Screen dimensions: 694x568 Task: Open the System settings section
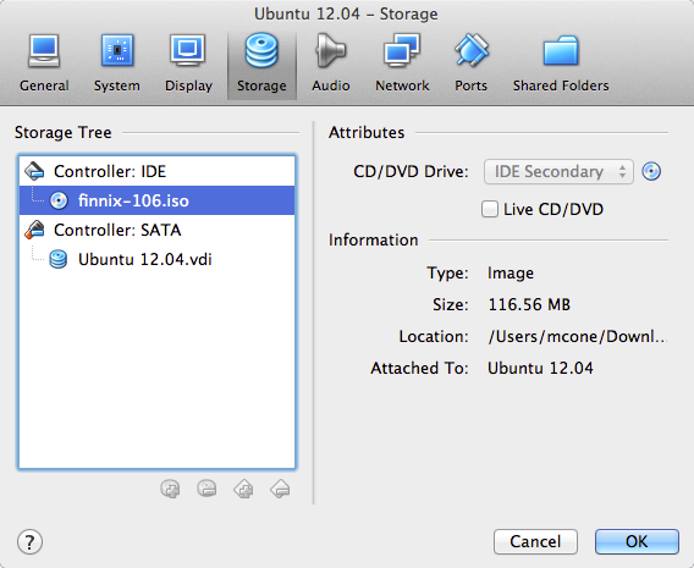pos(117,62)
